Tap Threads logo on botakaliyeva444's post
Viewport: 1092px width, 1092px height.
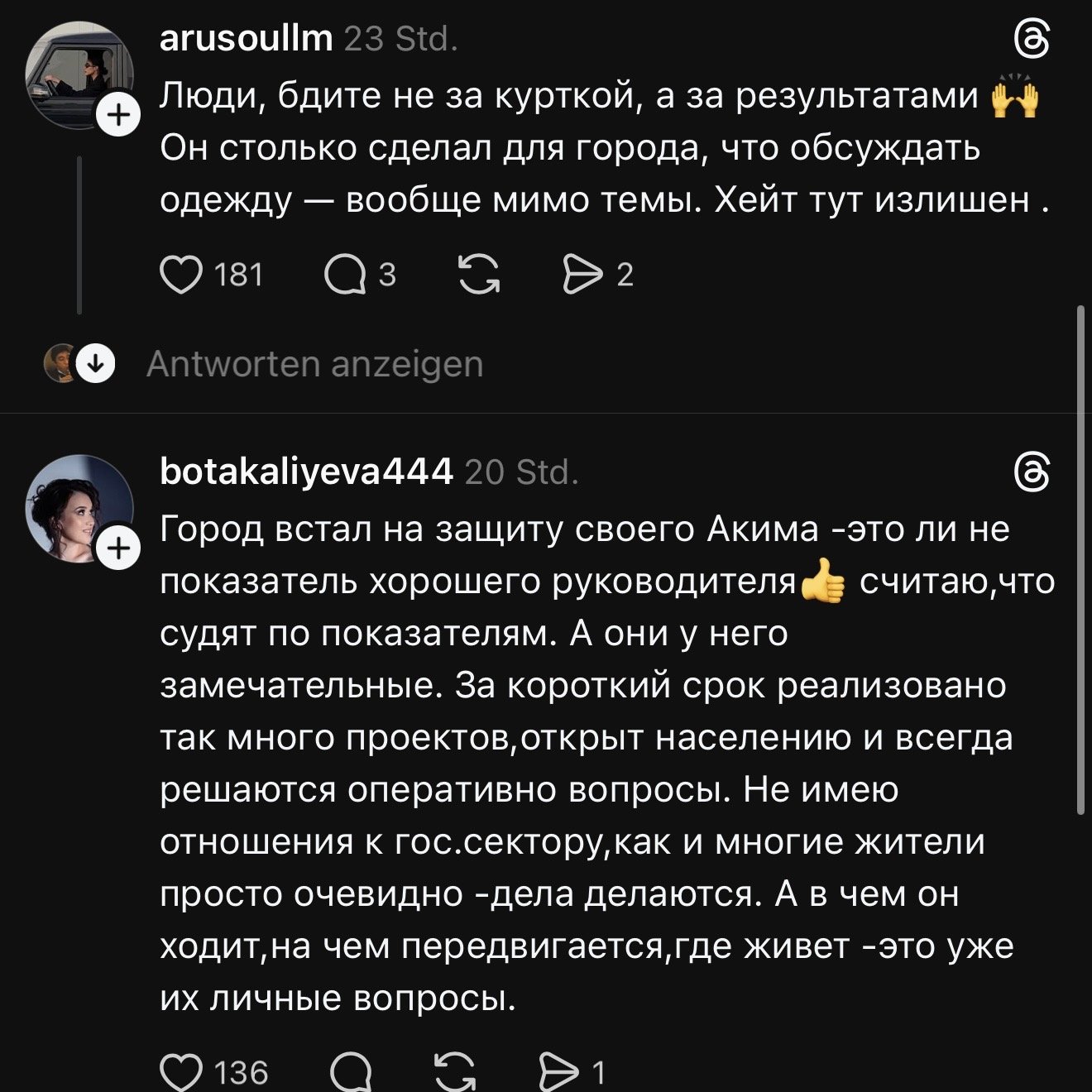[1032, 474]
